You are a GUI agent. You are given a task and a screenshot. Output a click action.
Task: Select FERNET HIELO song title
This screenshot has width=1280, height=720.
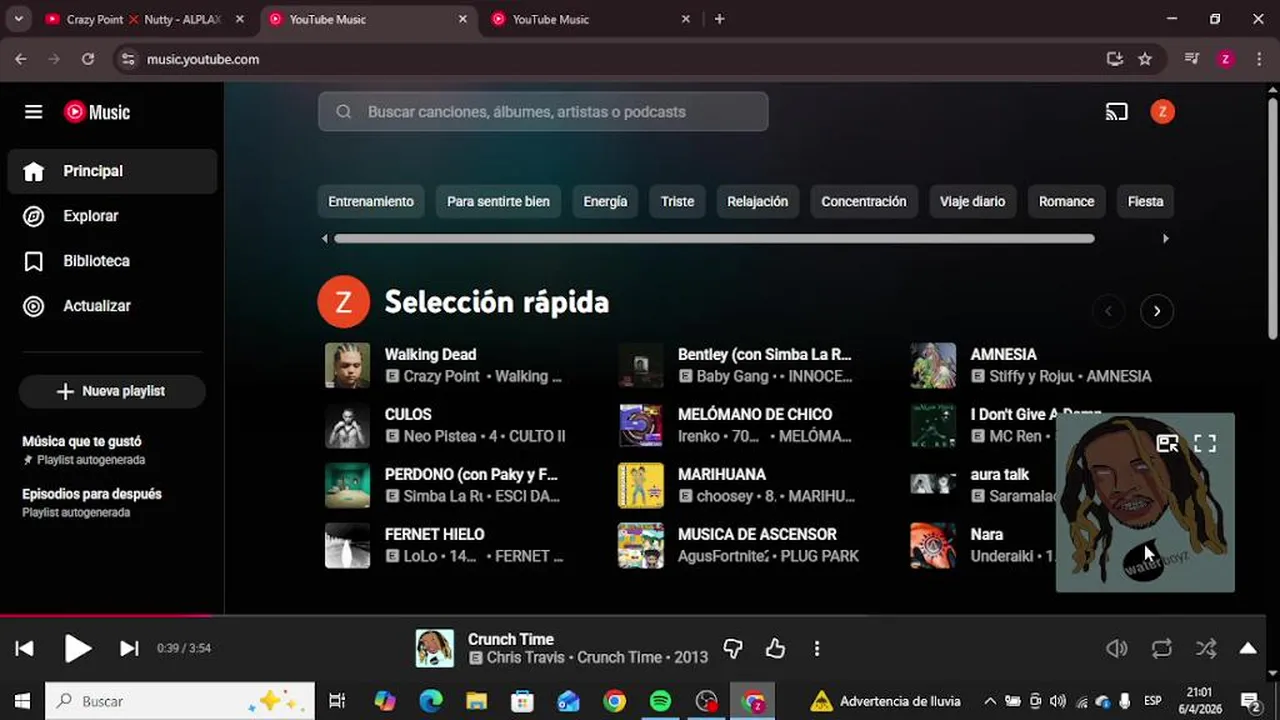[434, 535]
